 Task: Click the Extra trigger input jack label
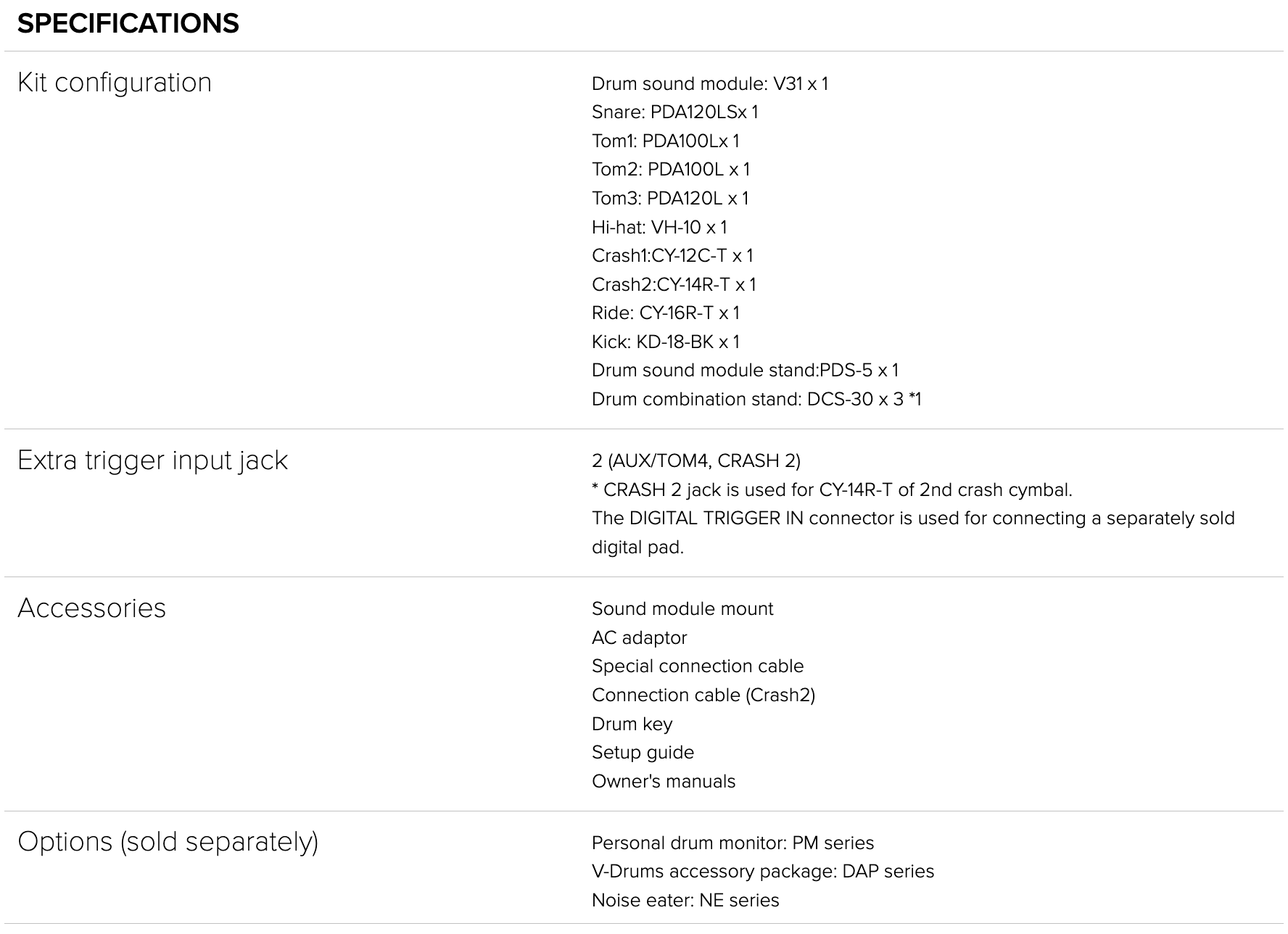[152, 460]
